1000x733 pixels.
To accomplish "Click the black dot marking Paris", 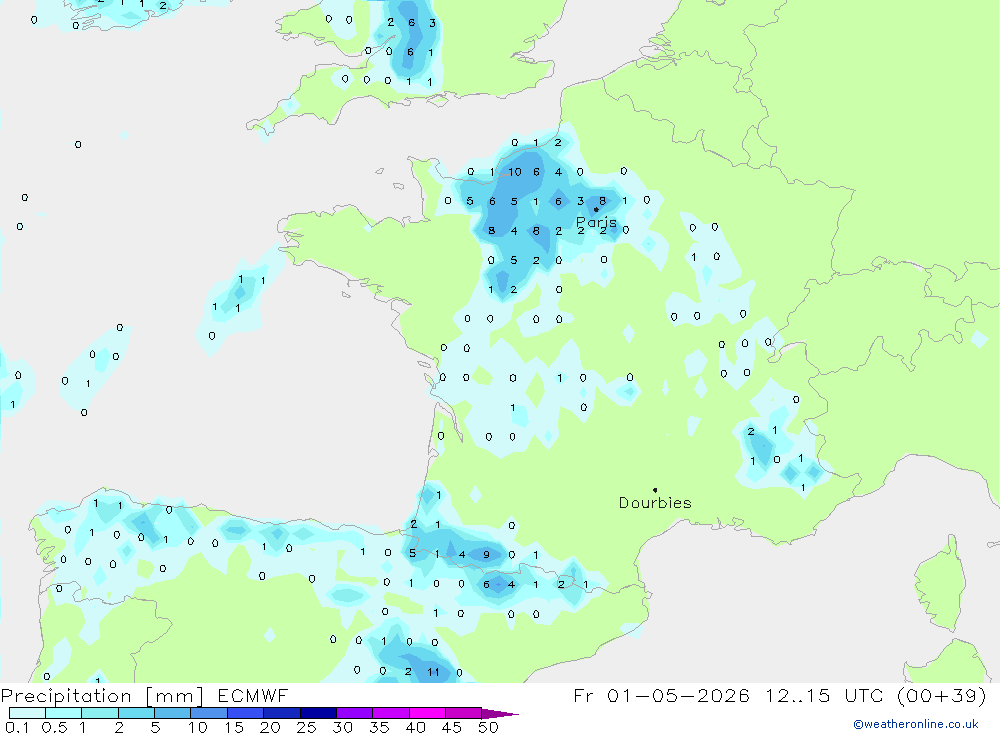I will (x=596, y=209).
